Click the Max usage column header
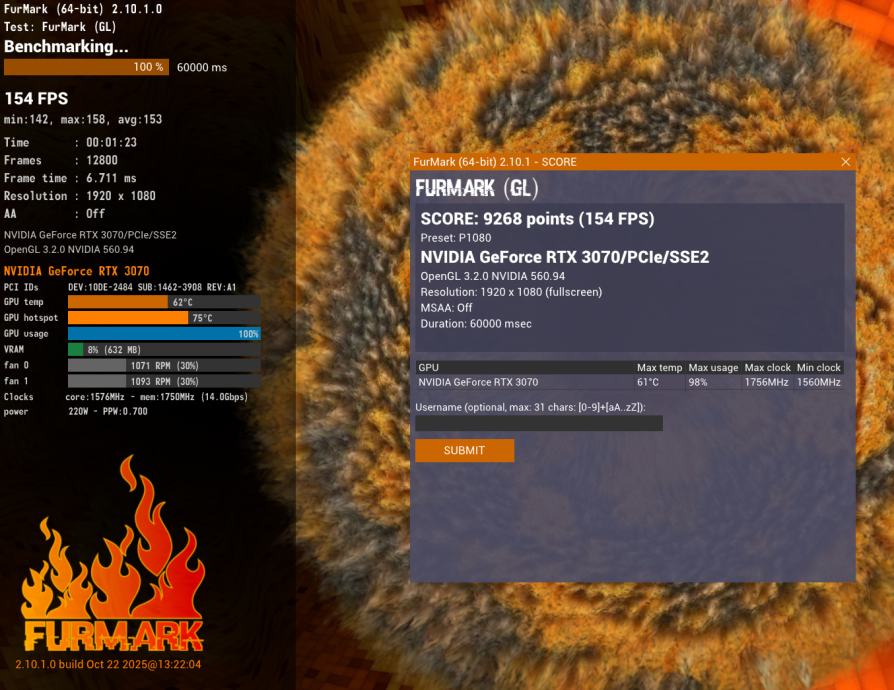894x690 pixels. [x=713, y=368]
